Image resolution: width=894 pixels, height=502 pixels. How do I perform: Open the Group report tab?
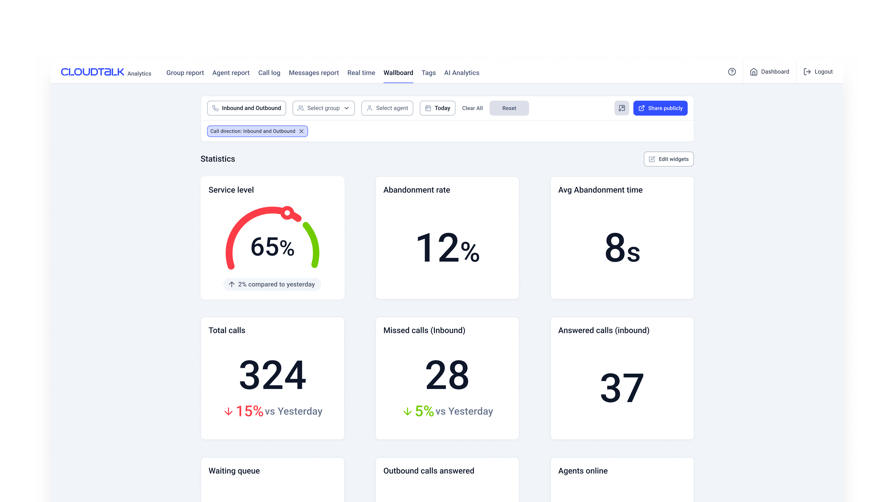tap(185, 73)
